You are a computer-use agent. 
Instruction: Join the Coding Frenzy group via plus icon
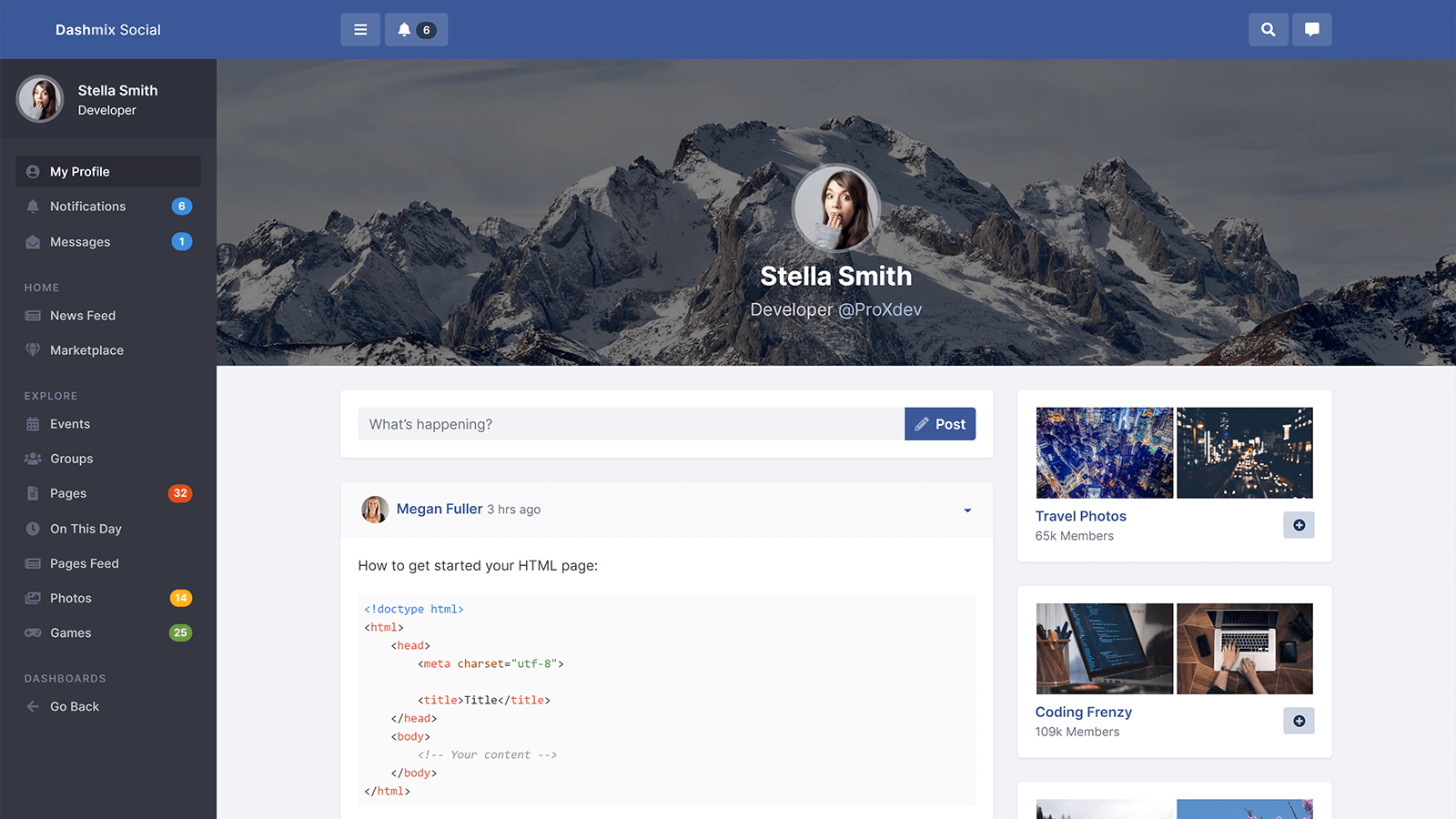coord(1299,721)
